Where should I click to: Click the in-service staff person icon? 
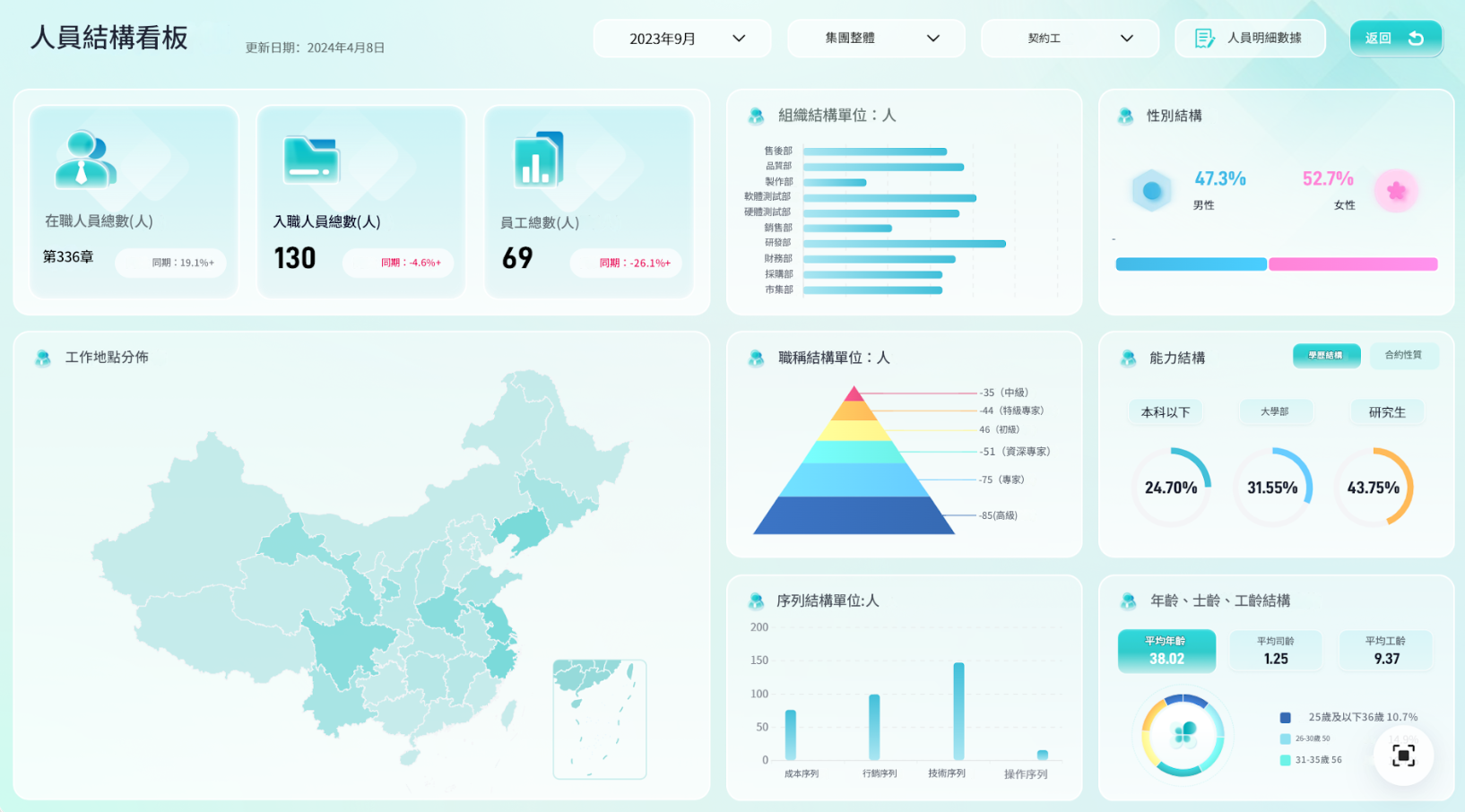coord(84,160)
